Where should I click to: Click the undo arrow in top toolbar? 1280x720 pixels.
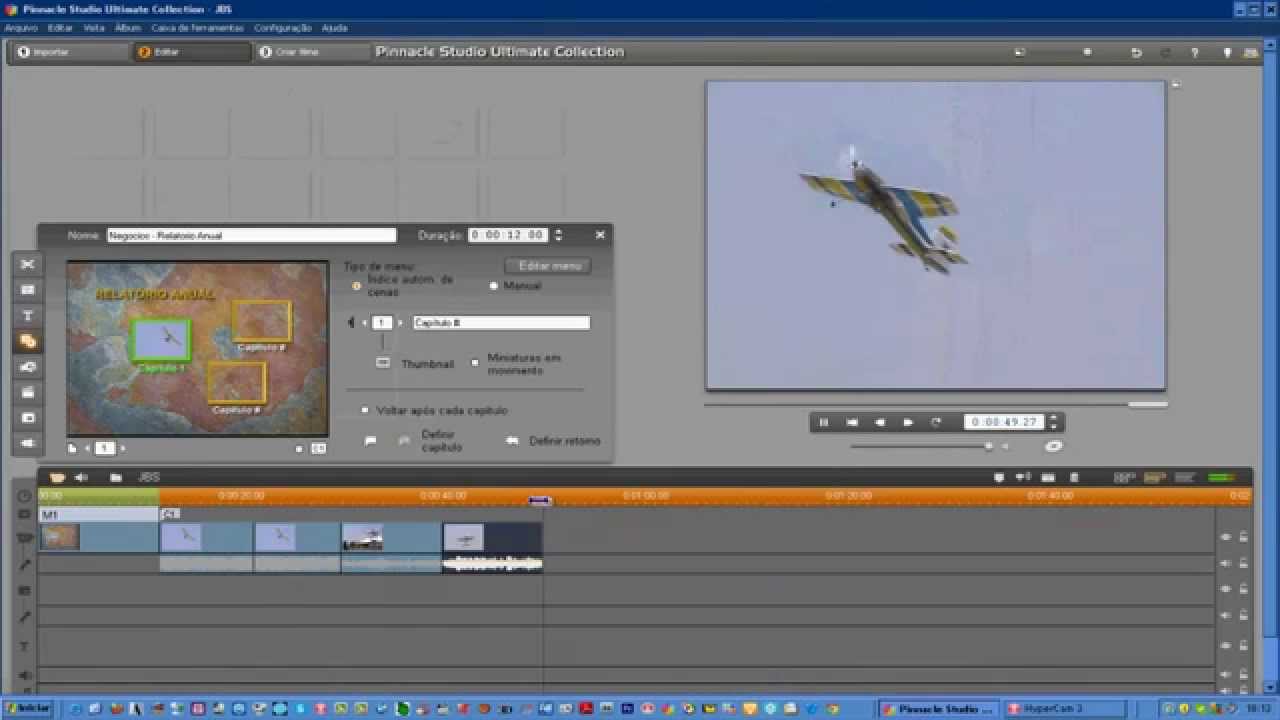1136,53
